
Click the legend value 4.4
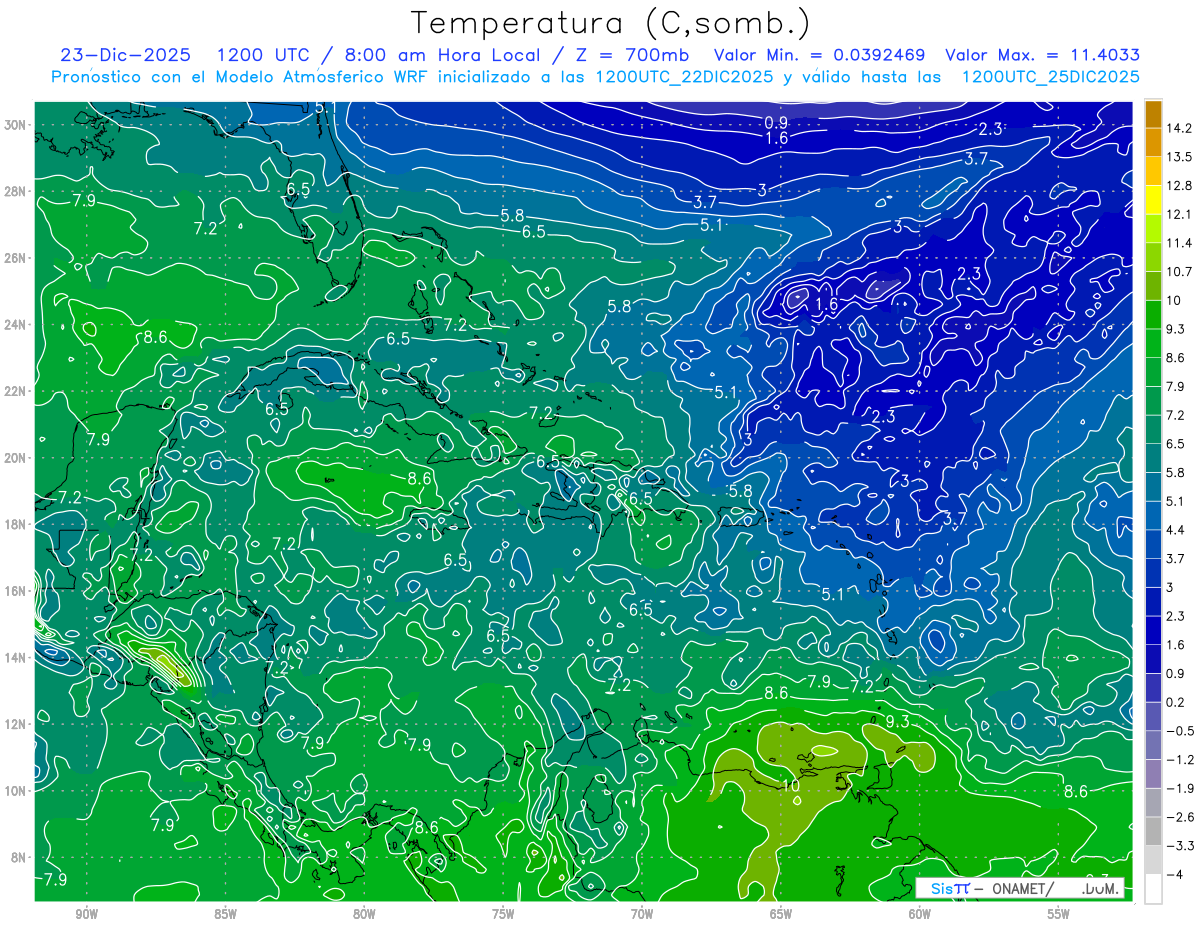click(1177, 529)
